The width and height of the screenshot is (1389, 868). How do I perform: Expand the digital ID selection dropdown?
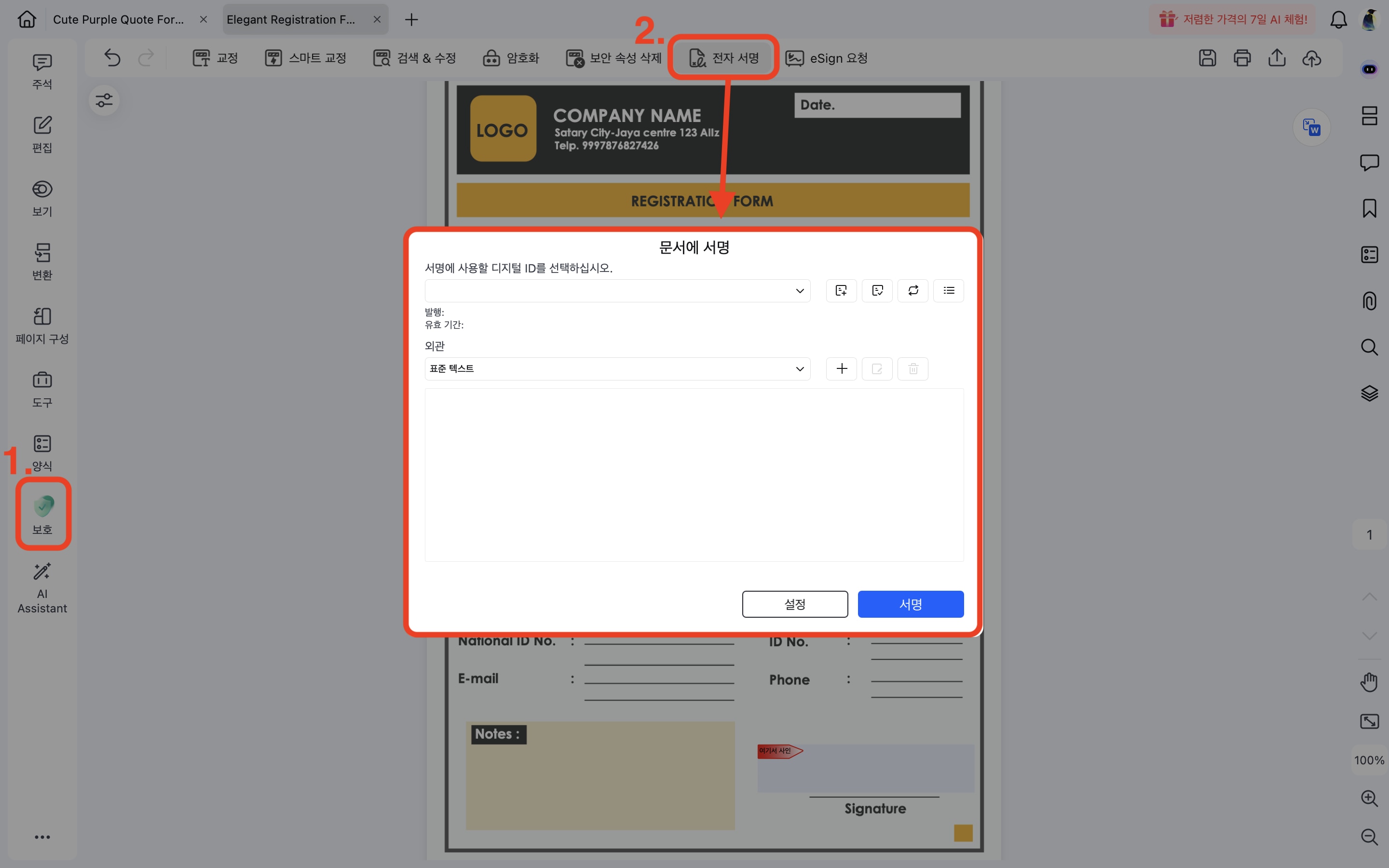[617, 290]
